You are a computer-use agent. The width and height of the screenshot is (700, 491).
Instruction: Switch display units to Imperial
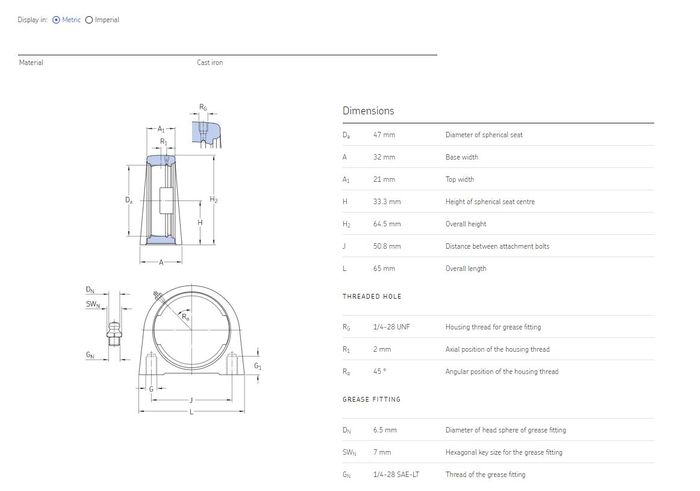[90, 20]
